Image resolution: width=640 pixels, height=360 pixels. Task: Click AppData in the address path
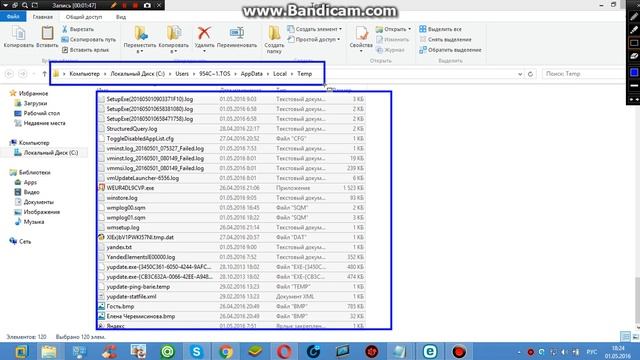tap(251, 74)
